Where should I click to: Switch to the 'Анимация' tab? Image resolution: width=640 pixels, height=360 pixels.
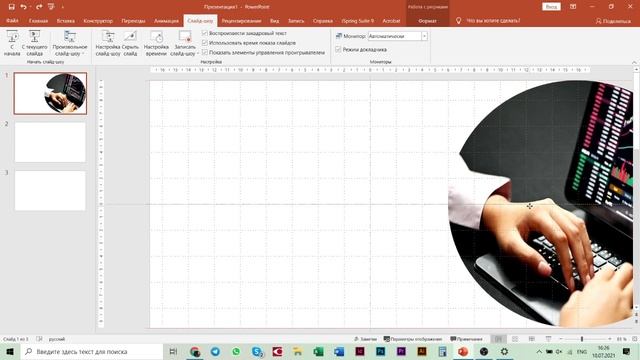tap(166, 20)
